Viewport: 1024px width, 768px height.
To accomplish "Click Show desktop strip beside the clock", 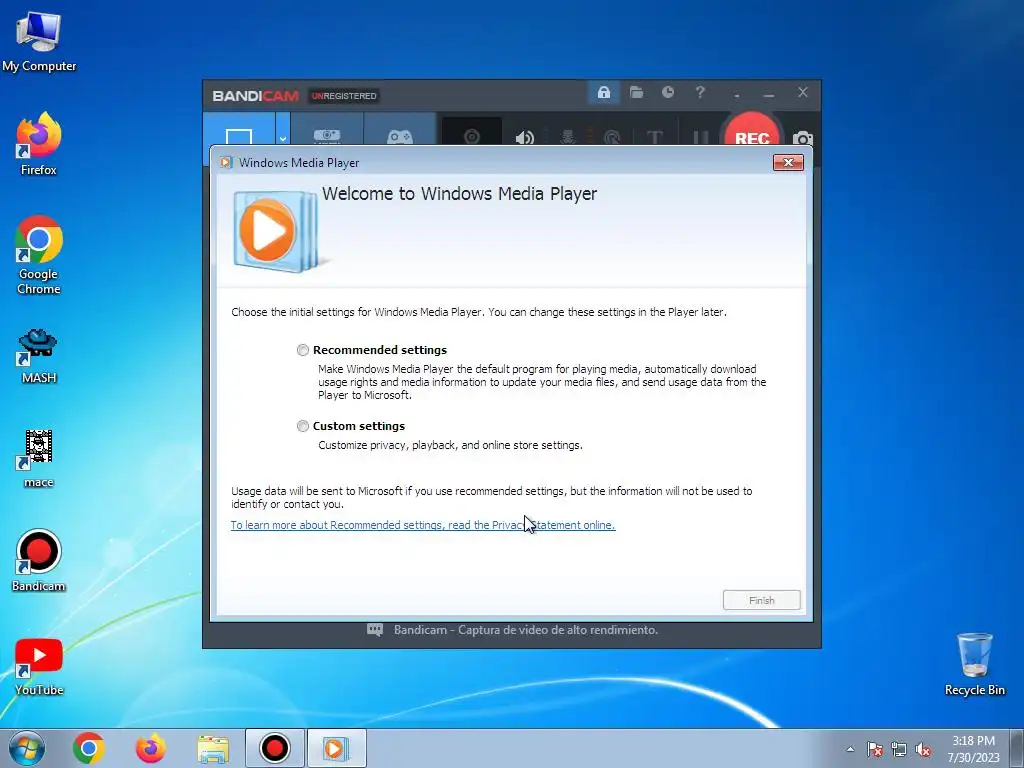I will [1019, 748].
